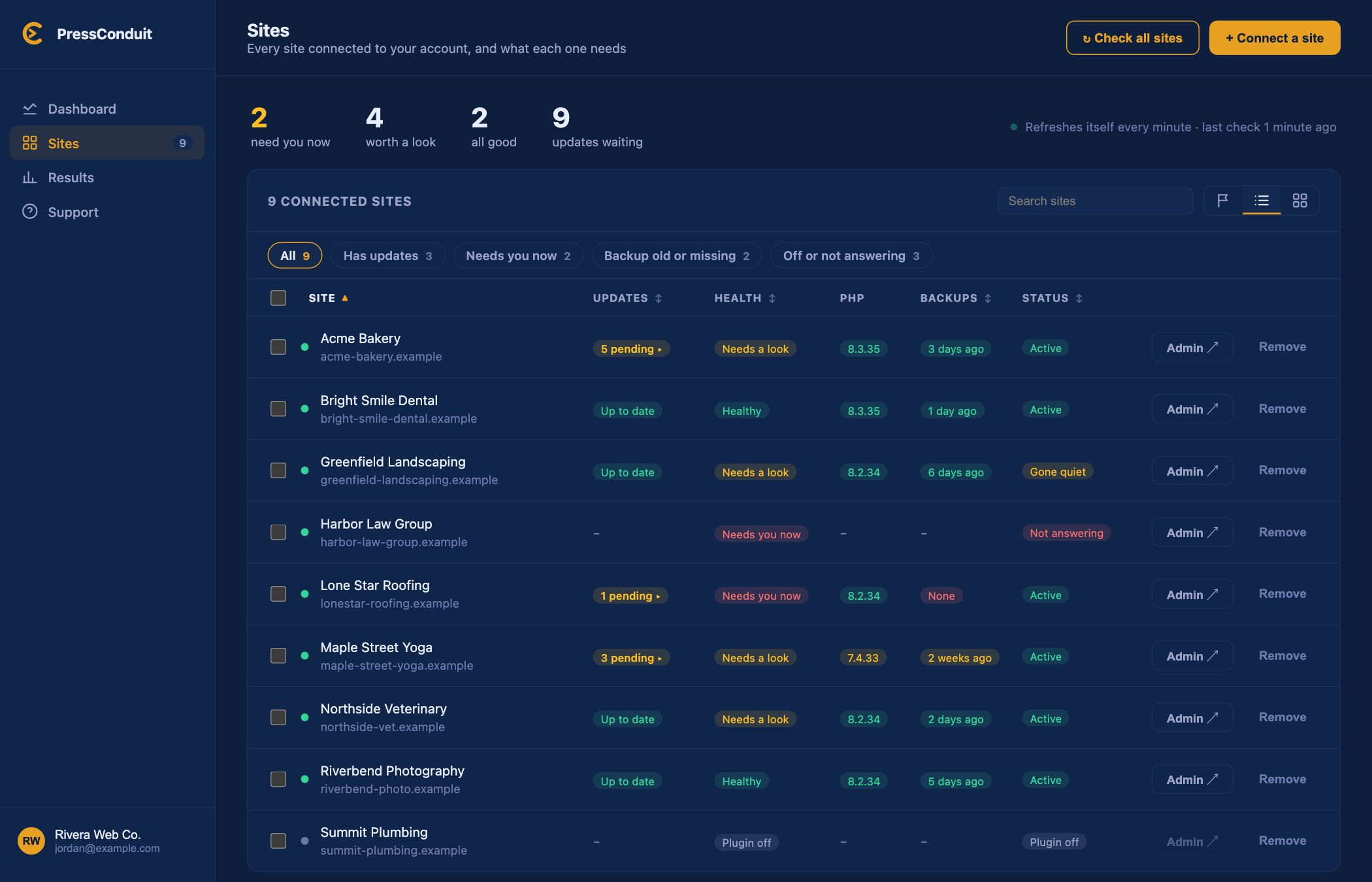Sort the table by Updates column
Viewport: 1372px width, 882px height.
tap(627, 298)
